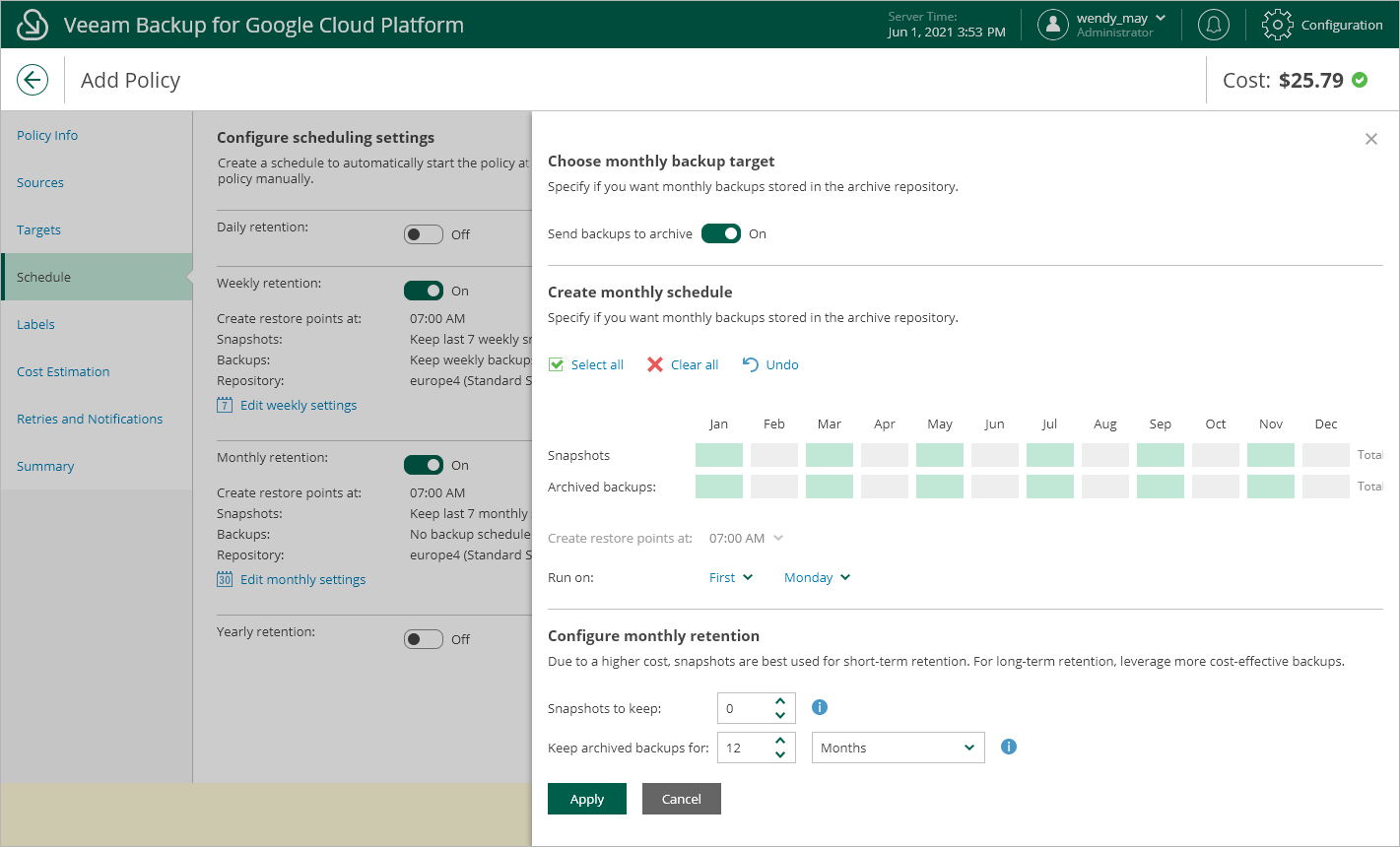
Task: Open the wendy_may user dropdown
Action: tap(1121, 18)
